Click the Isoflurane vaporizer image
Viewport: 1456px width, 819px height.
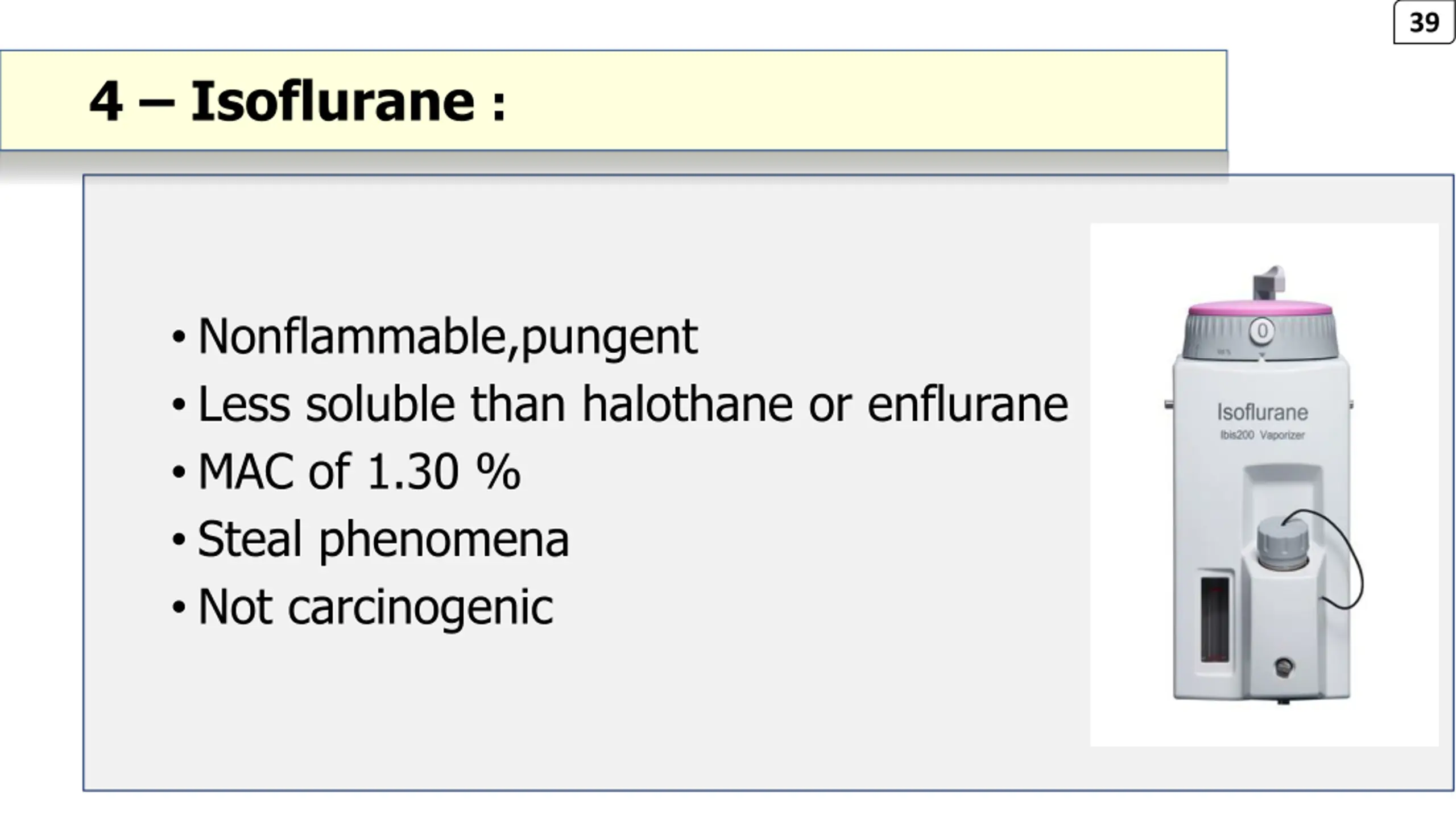click(x=1264, y=485)
